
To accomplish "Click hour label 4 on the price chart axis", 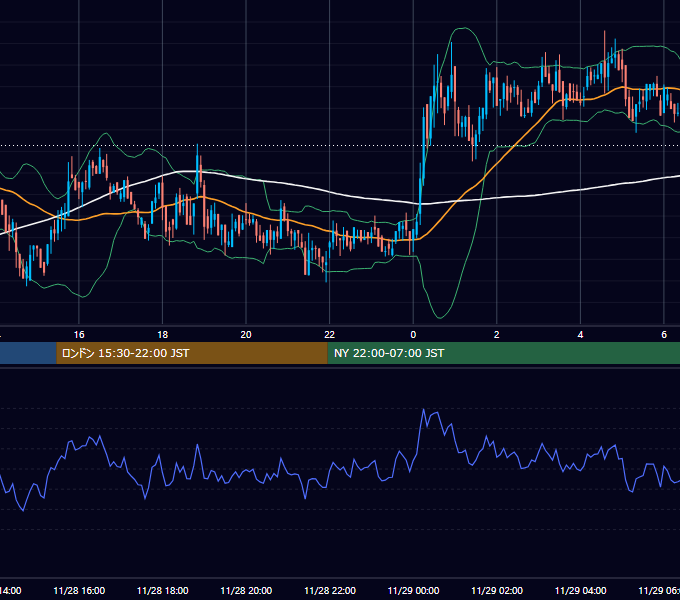I will coord(580,335).
